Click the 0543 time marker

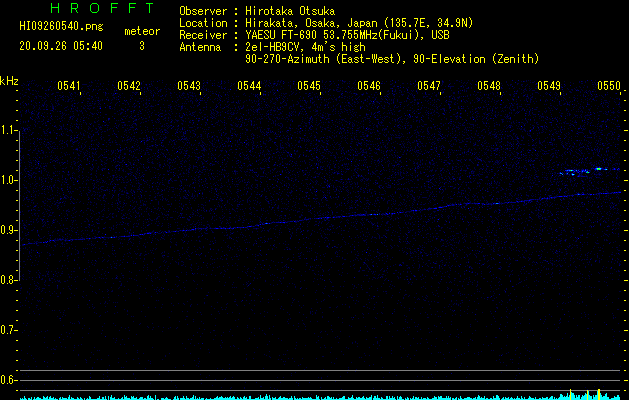click(x=189, y=86)
